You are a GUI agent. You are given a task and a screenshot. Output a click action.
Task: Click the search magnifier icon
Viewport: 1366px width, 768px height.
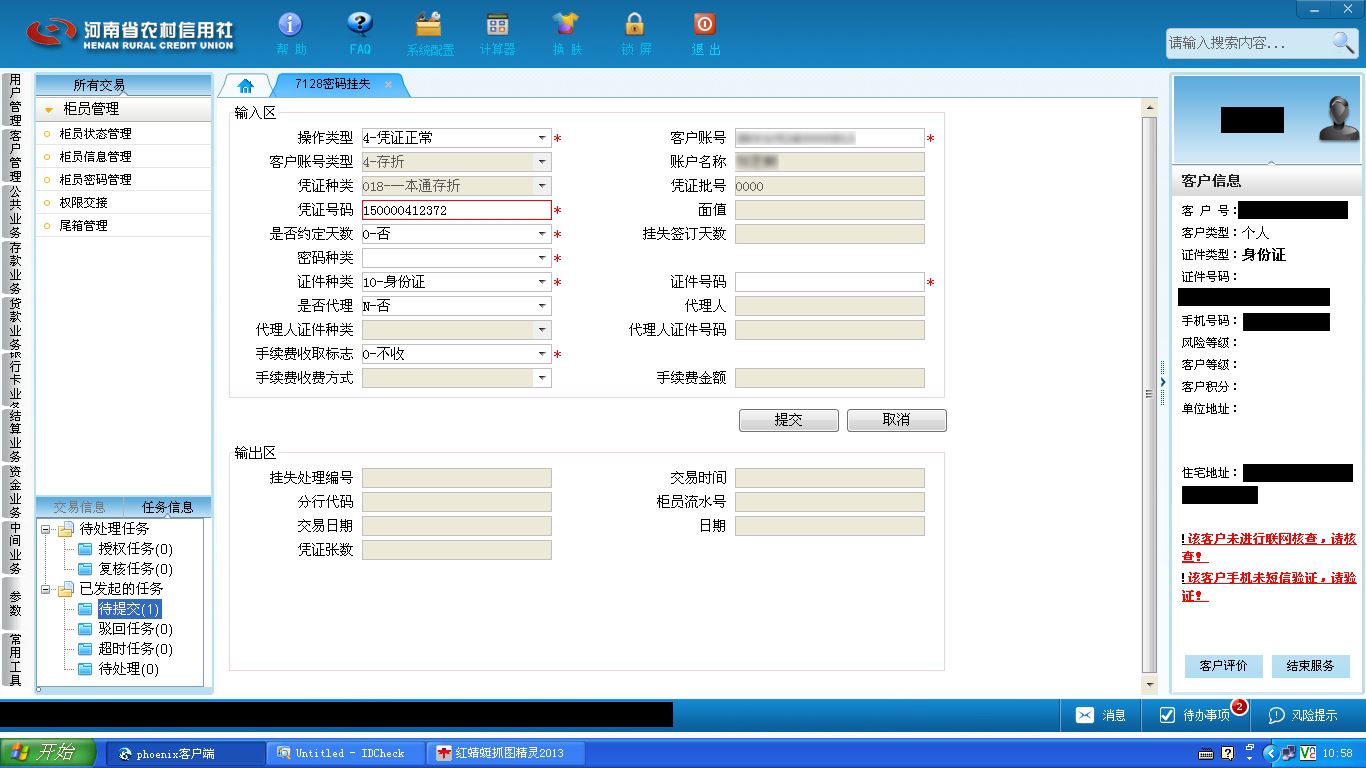[1343, 42]
